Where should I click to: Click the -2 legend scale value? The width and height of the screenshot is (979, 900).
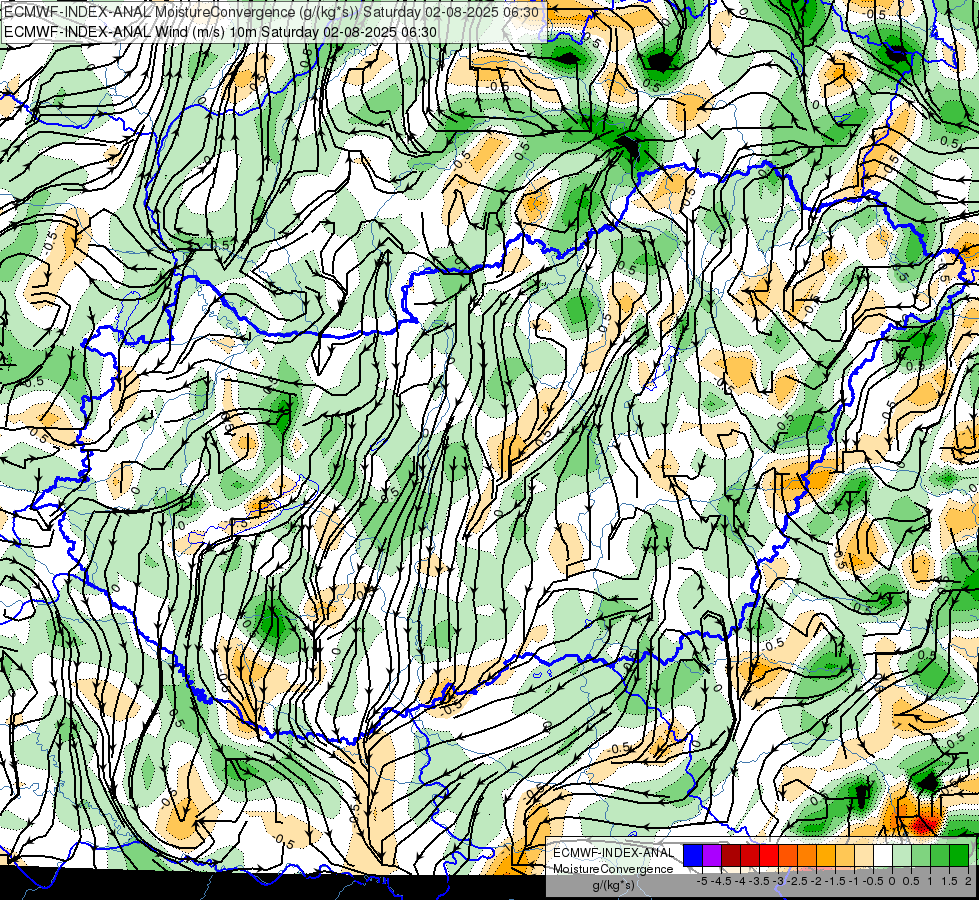pos(816,881)
